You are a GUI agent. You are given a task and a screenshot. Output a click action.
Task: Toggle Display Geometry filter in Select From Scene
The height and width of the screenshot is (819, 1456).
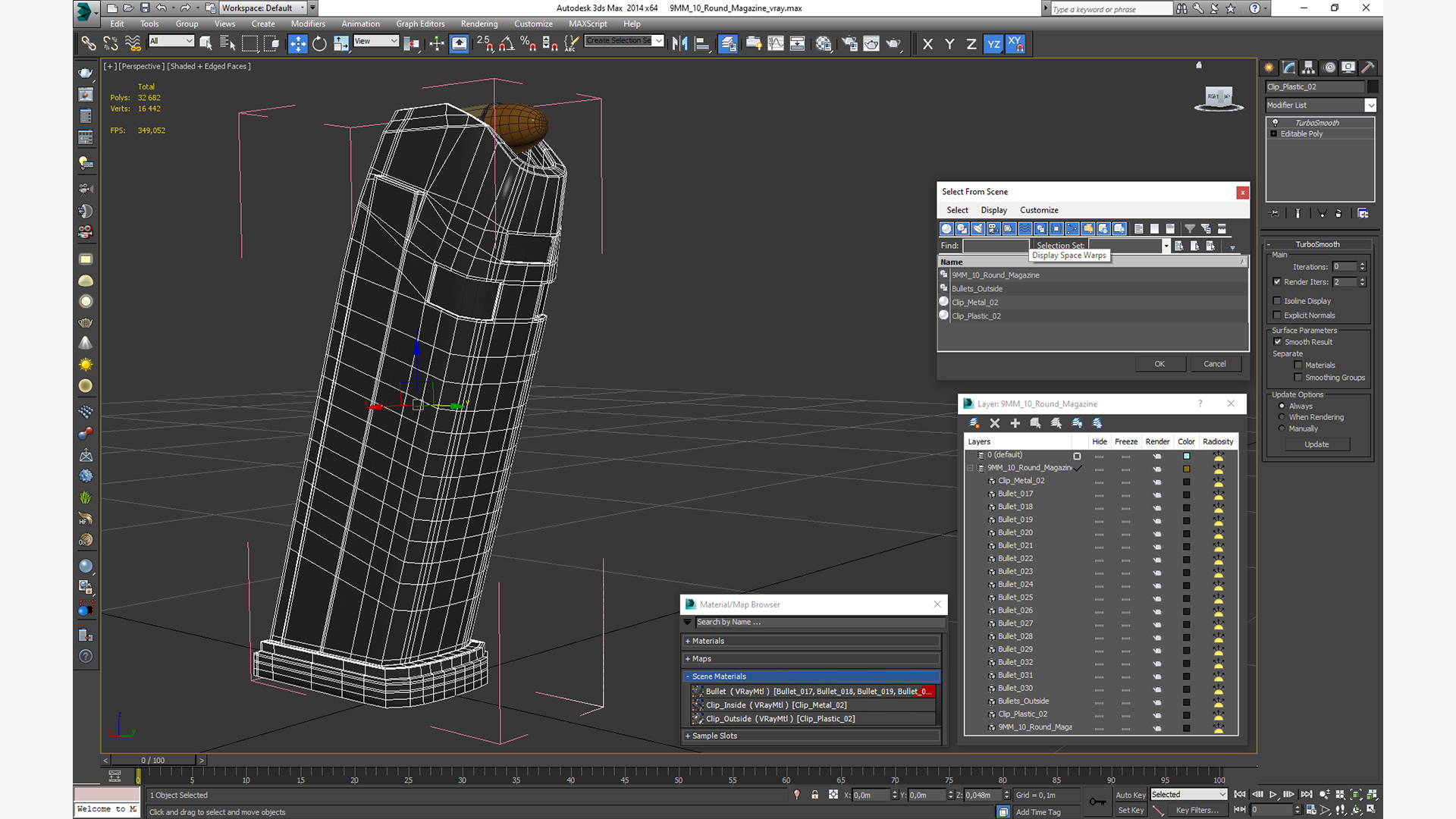coord(946,228)
